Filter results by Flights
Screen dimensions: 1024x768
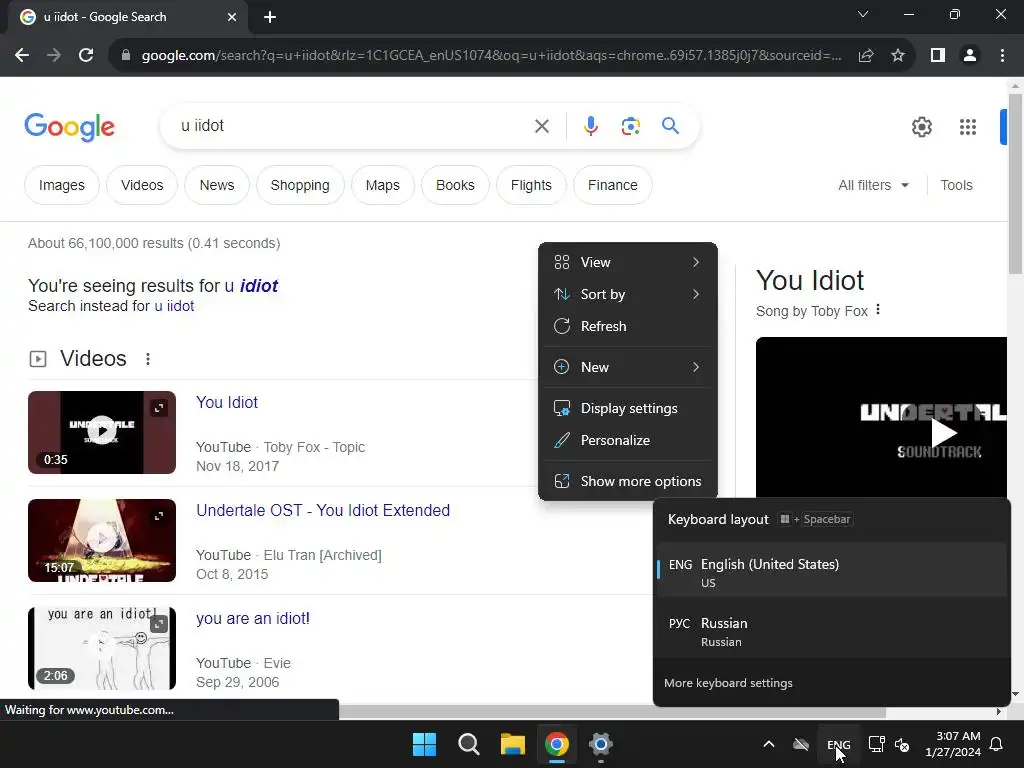pyautogui.click(x=531, y=185)
